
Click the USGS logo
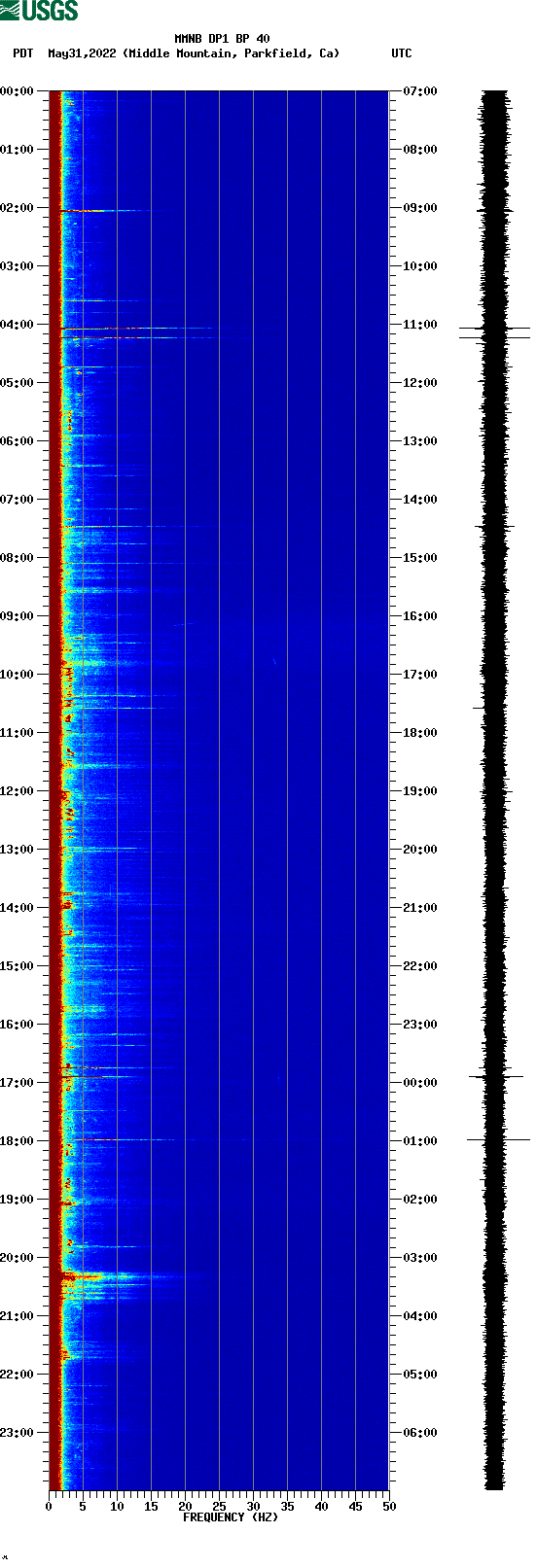click(39, 11)
